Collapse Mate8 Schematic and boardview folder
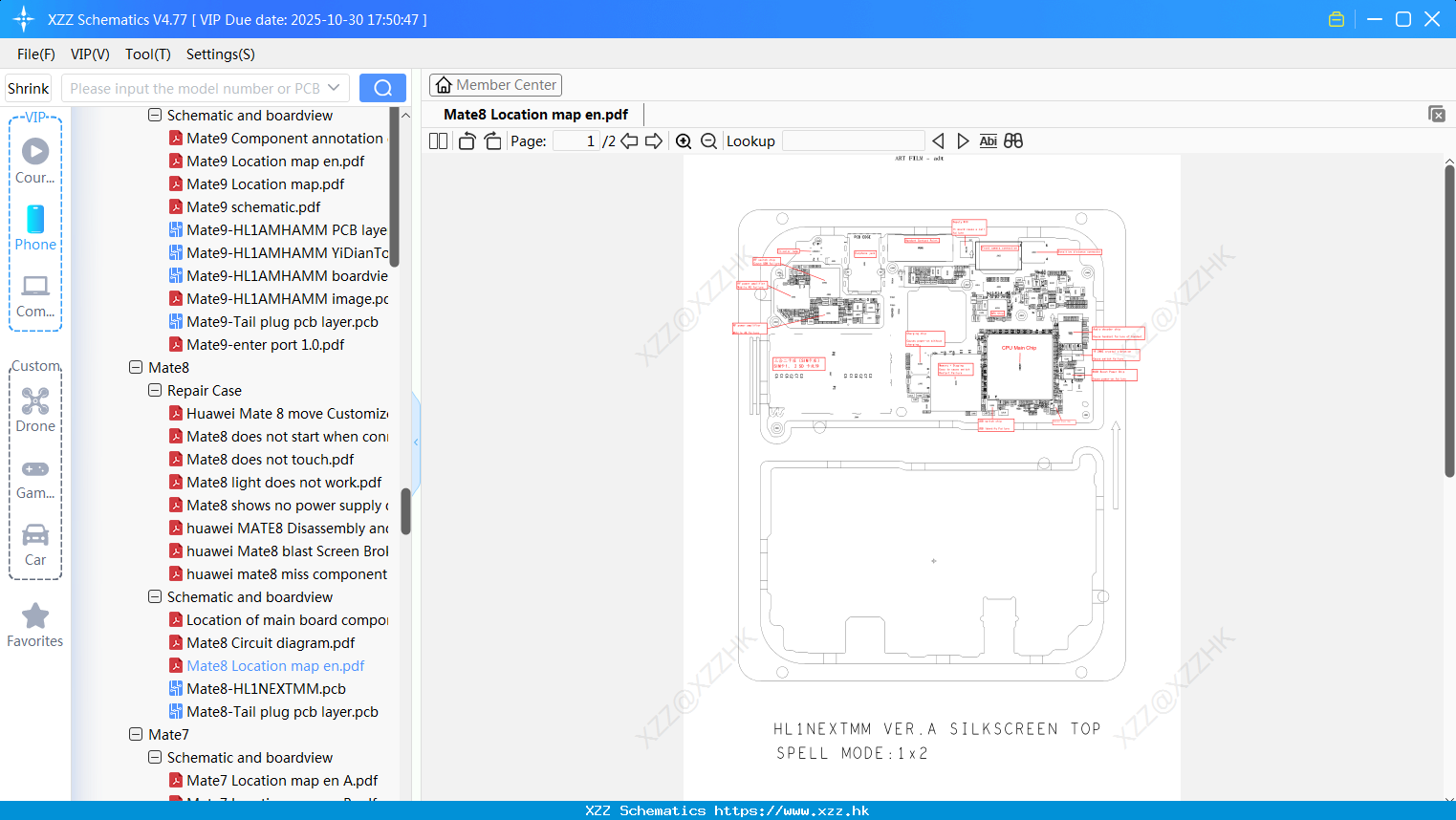This screenshot has height=820, width=1456. pos(155,596)
